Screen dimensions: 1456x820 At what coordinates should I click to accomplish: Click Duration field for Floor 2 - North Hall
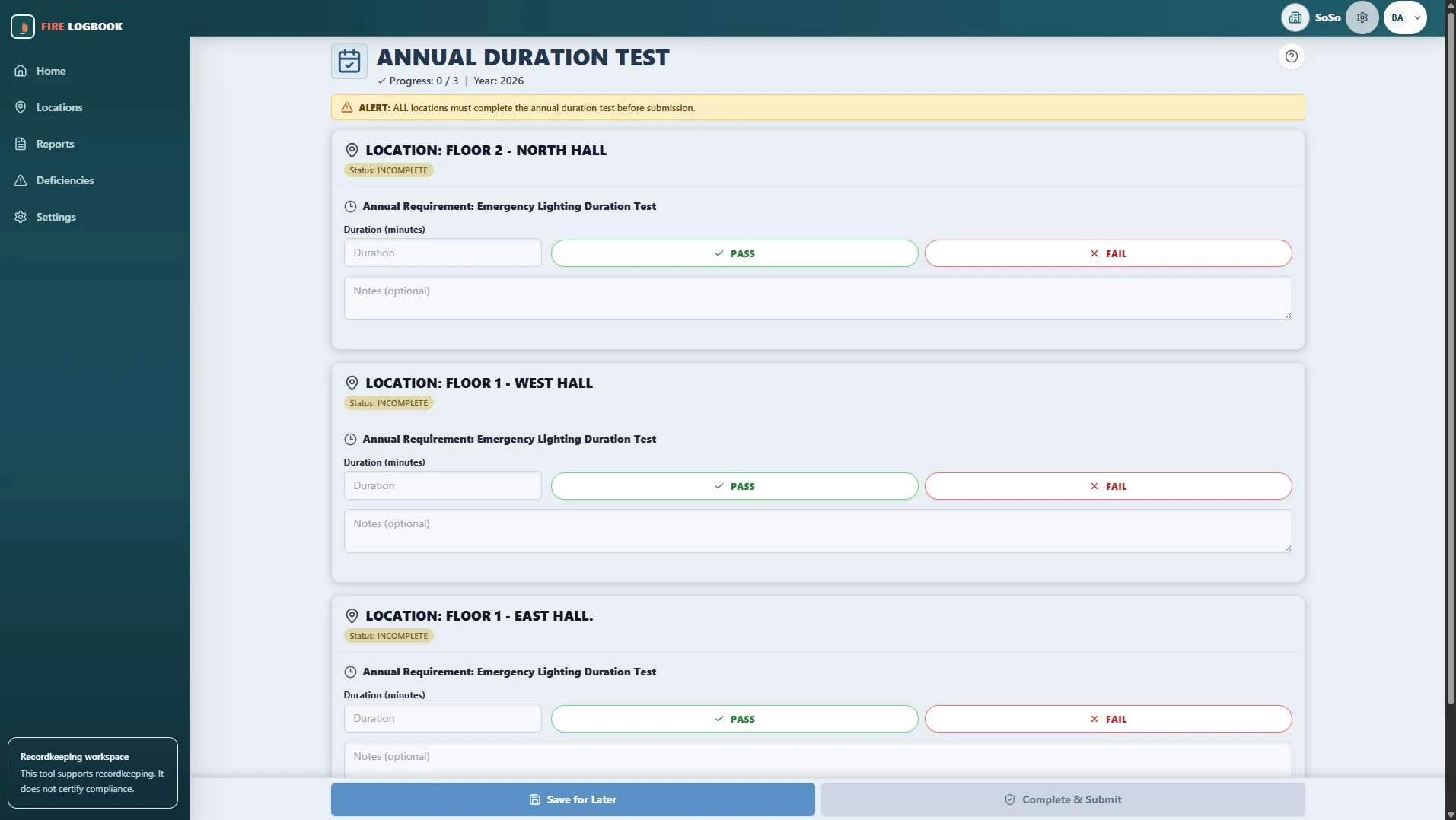(x=442, y=253)
